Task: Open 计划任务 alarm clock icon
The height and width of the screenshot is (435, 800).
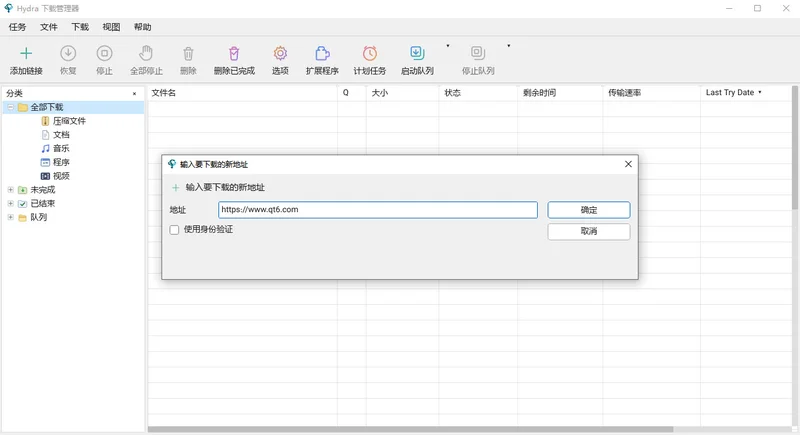Action: [x=370, y=53]
